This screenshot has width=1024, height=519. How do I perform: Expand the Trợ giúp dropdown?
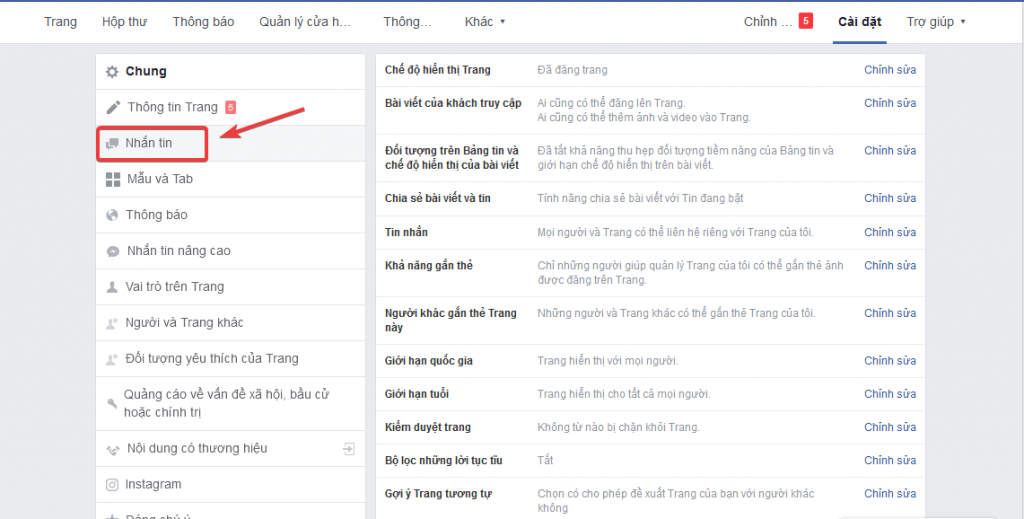pyautogui.click(x=936, y=21)
